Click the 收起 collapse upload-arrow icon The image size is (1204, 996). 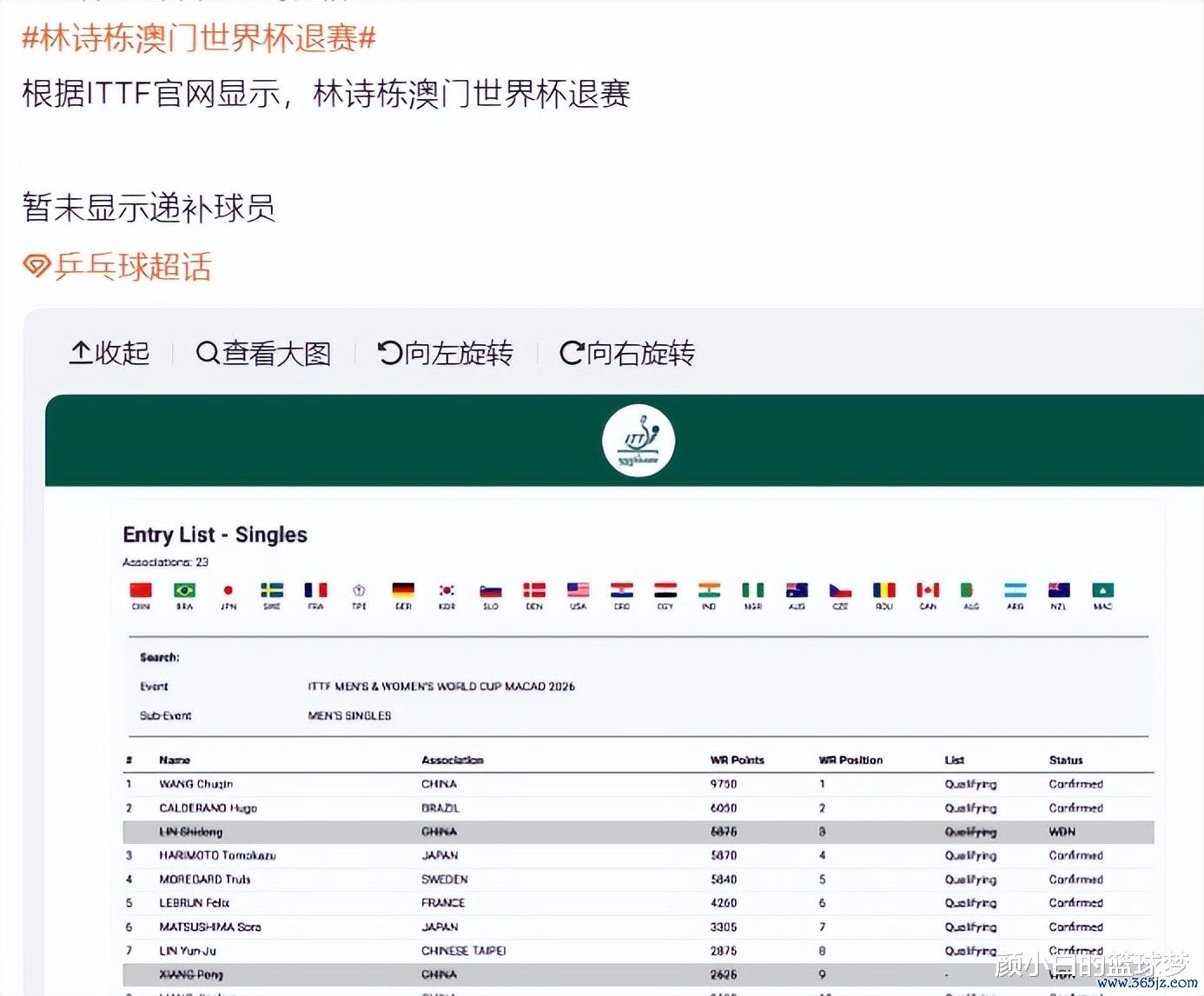81,353
